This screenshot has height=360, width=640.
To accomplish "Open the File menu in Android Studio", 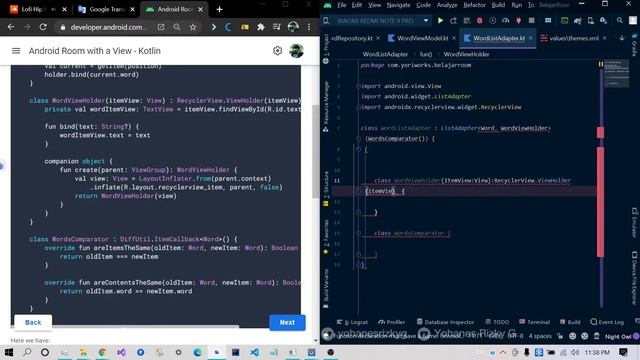I will click(x=342, y=5).
